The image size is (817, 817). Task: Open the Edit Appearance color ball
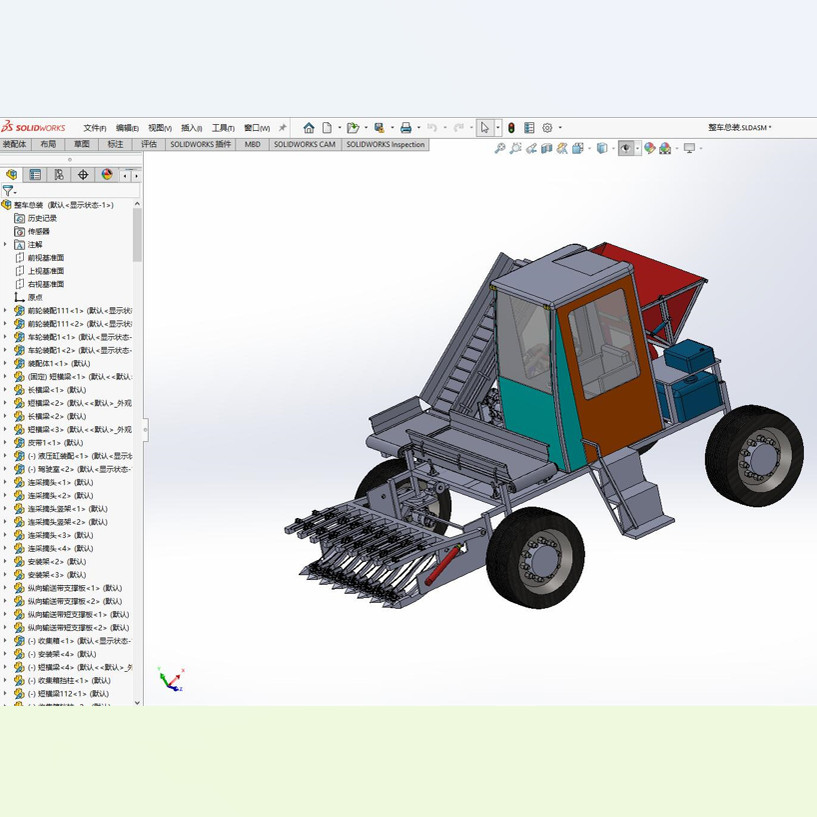[x=649, y=148]
